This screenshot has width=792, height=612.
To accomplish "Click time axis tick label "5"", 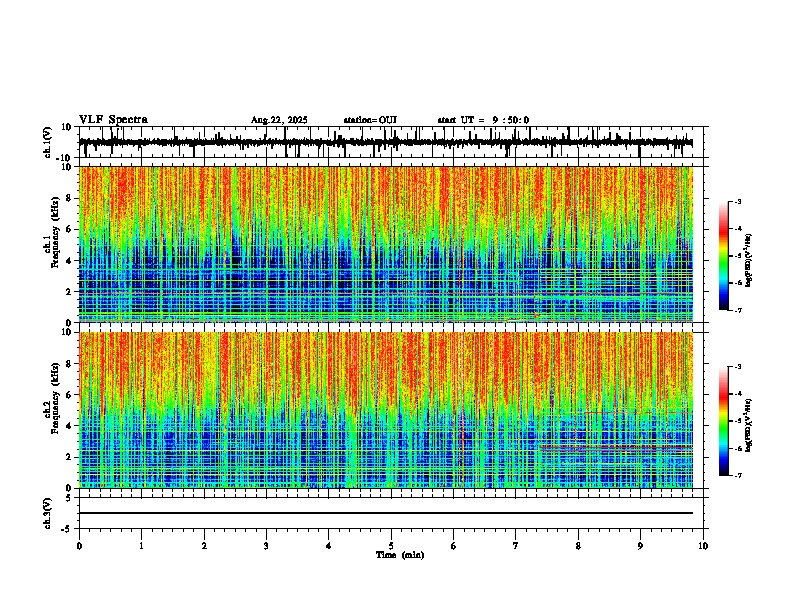I will (391, 545).
